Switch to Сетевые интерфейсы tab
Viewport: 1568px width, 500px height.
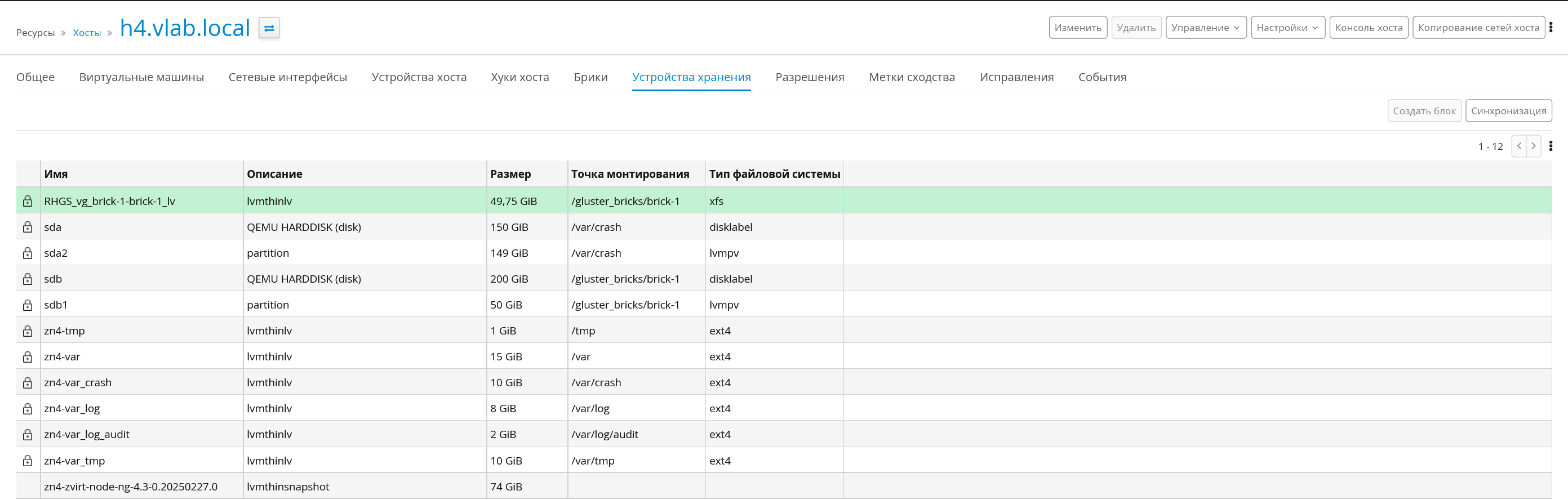288,77
